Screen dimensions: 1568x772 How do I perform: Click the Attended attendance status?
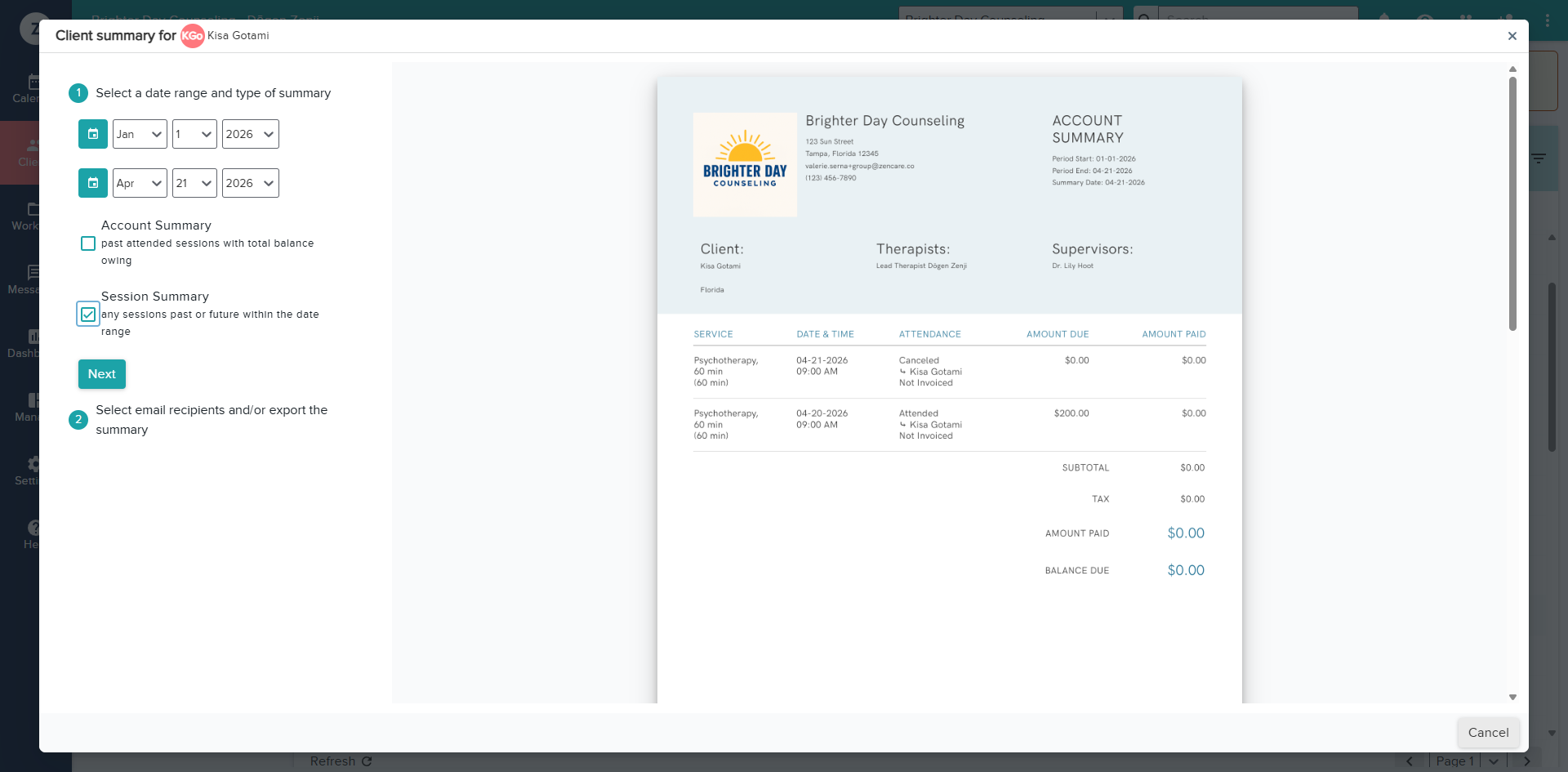click(x=919, y=413)
